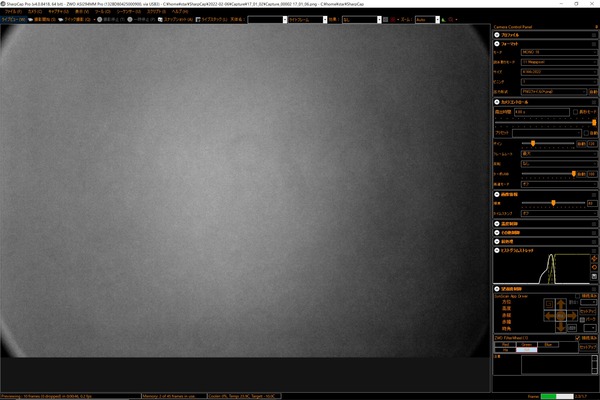This screenshot has width=600, height=400.
Task: Click the magnifier icon next to zoom dropdown
Action: [x=451, y=20]
